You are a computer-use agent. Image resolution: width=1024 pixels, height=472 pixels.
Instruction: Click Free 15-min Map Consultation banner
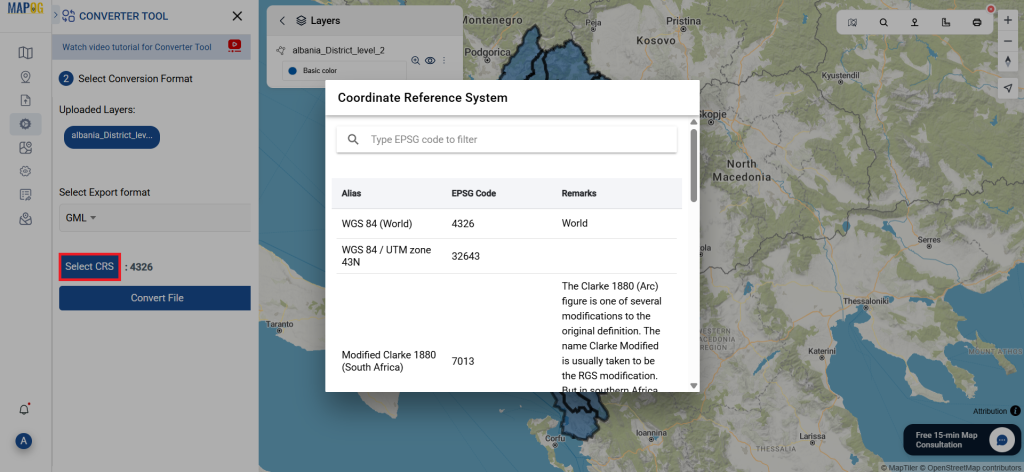(962, 440)
